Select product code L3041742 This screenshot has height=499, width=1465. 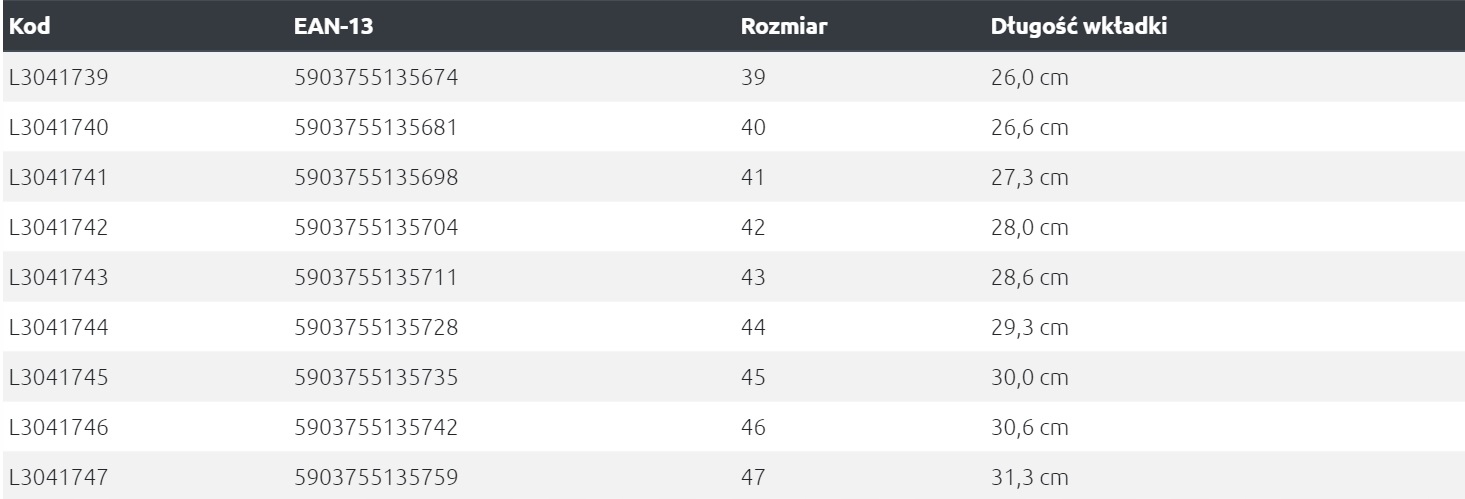click(58, 227)
